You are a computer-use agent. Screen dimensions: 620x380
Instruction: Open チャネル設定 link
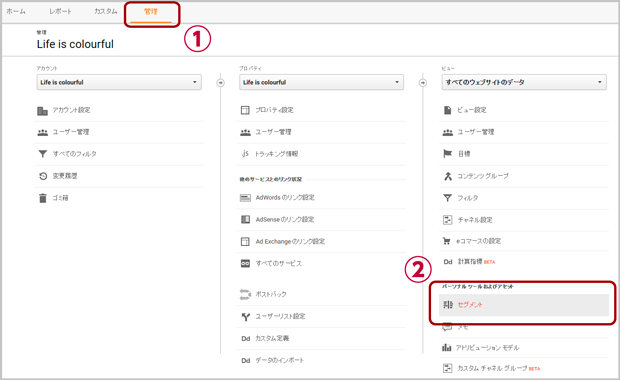[x=475, y=220]
